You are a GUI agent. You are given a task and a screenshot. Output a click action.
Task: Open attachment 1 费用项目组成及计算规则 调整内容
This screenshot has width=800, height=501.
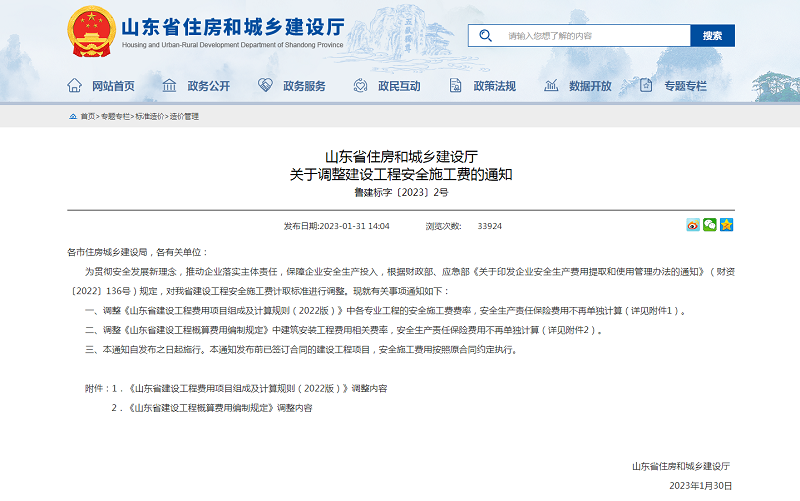click(x=257, y=388)
